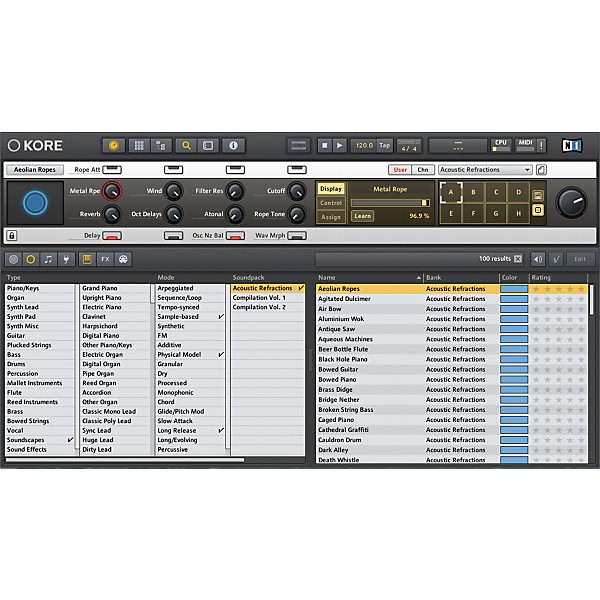Click the knob view icon in the KORE toolbar
The height and width of the screenshot is (600, 600).
114,146
